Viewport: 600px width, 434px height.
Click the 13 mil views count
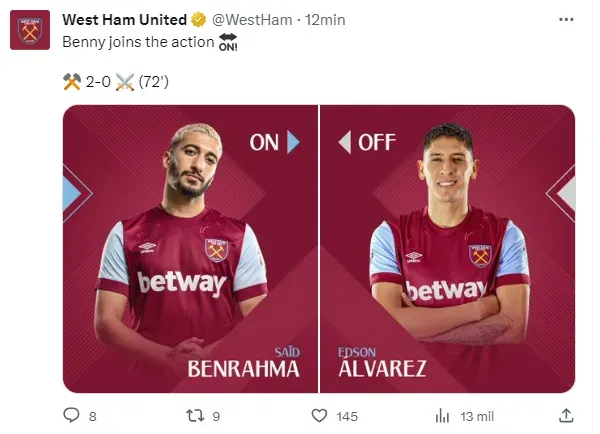[477, 416]
